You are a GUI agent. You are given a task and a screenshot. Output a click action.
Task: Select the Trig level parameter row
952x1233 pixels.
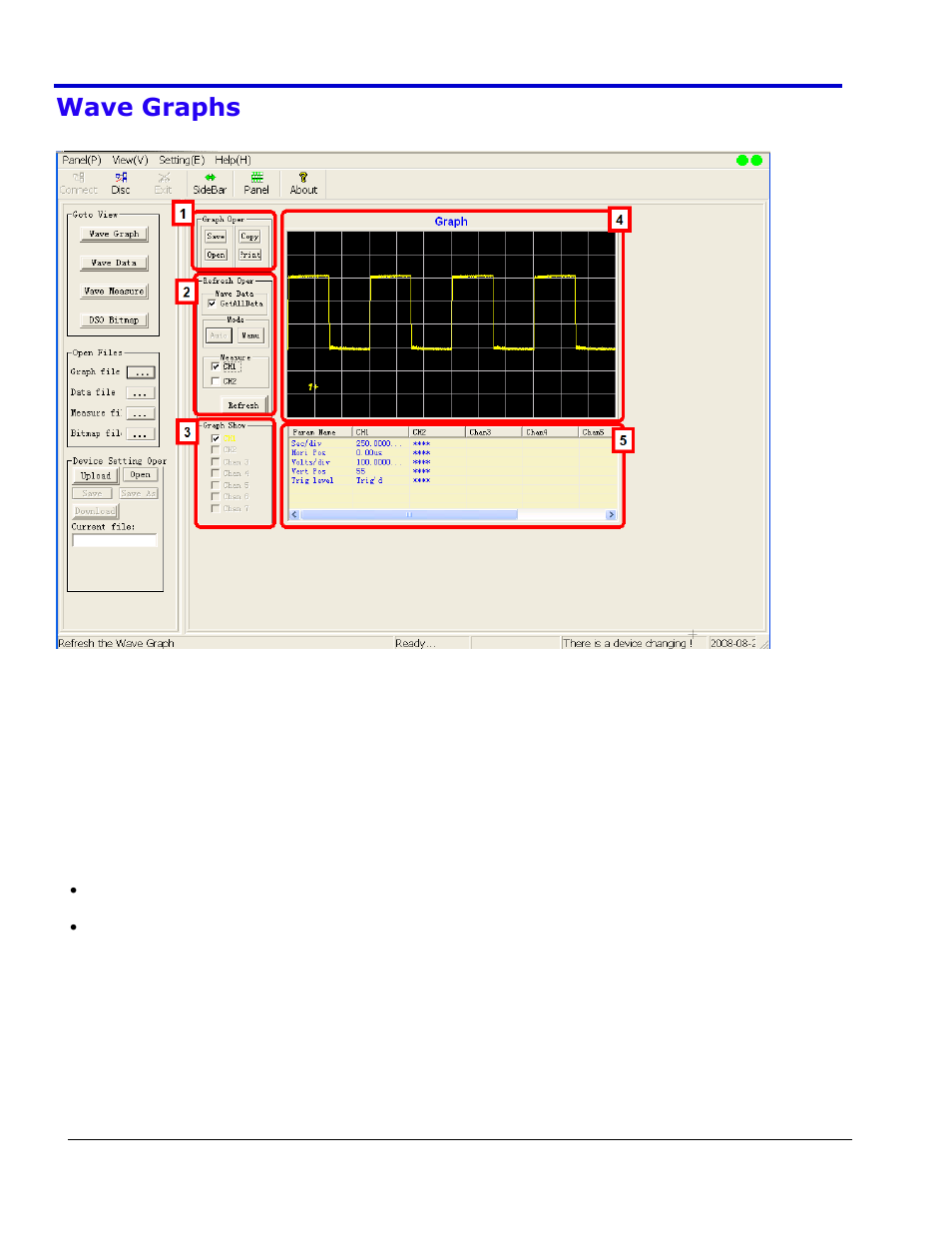coord(452,480)
